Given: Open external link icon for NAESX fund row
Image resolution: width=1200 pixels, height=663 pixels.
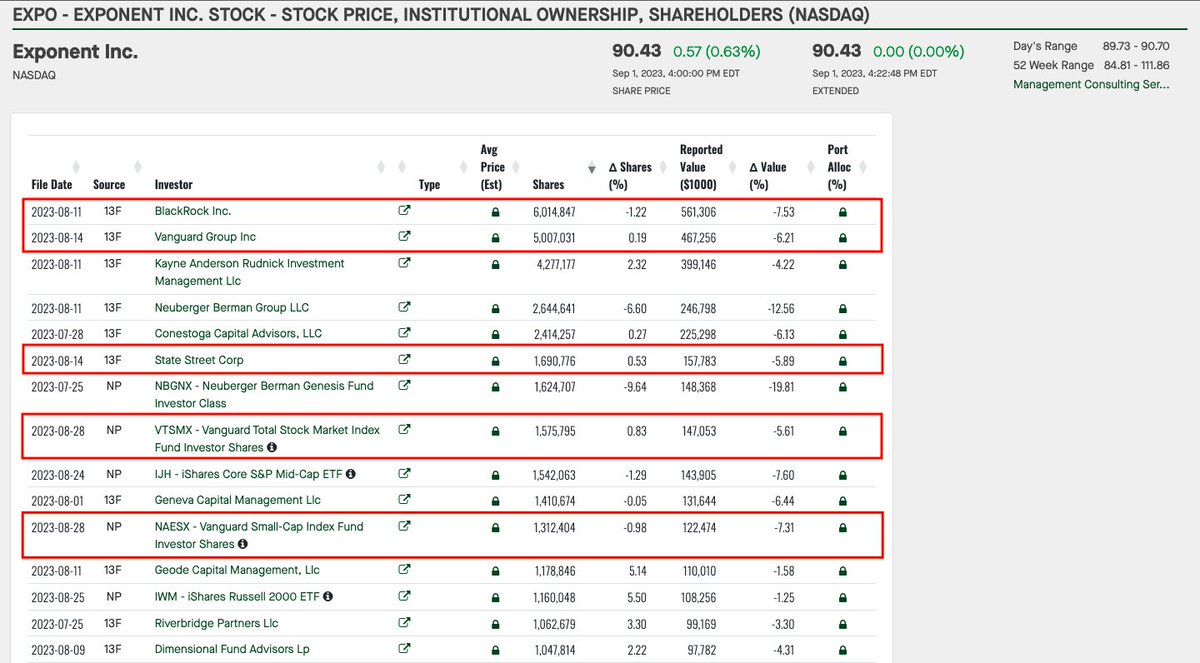Looking at the screenshot, I should [404, 525].
